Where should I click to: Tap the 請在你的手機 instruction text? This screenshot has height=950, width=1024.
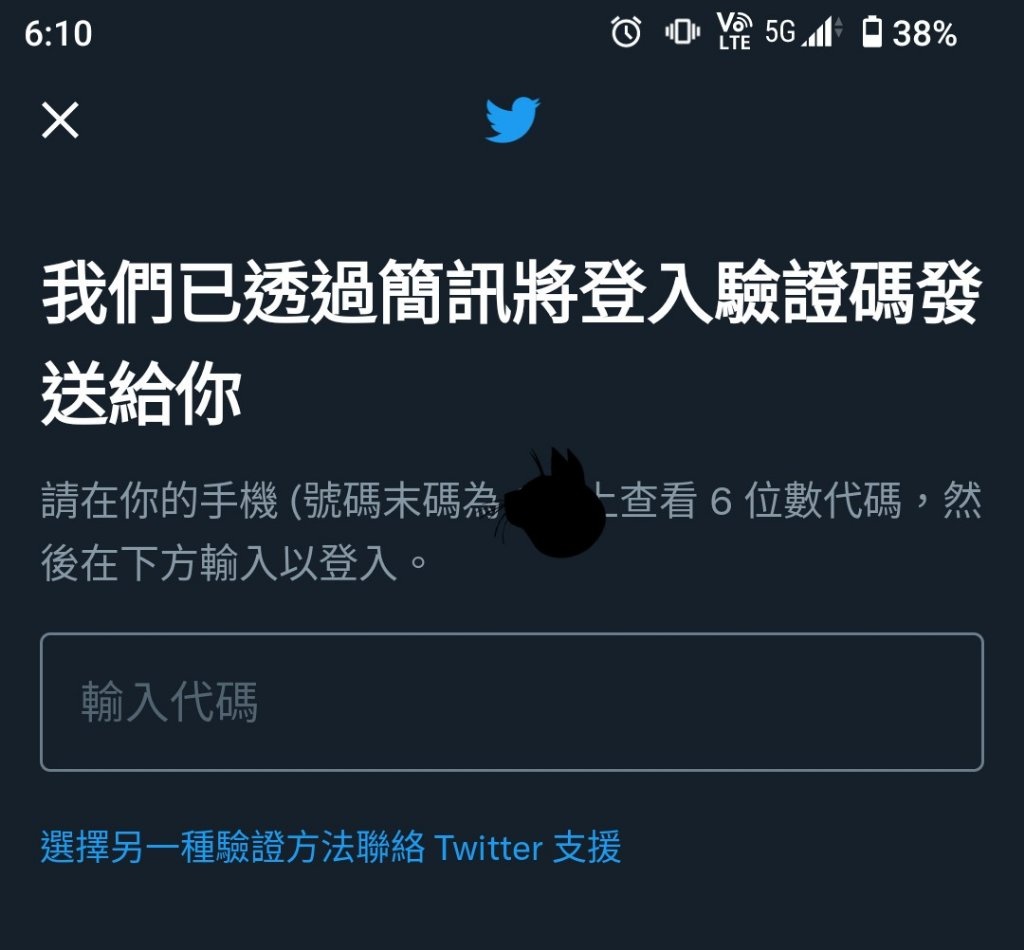pos(159,501)
